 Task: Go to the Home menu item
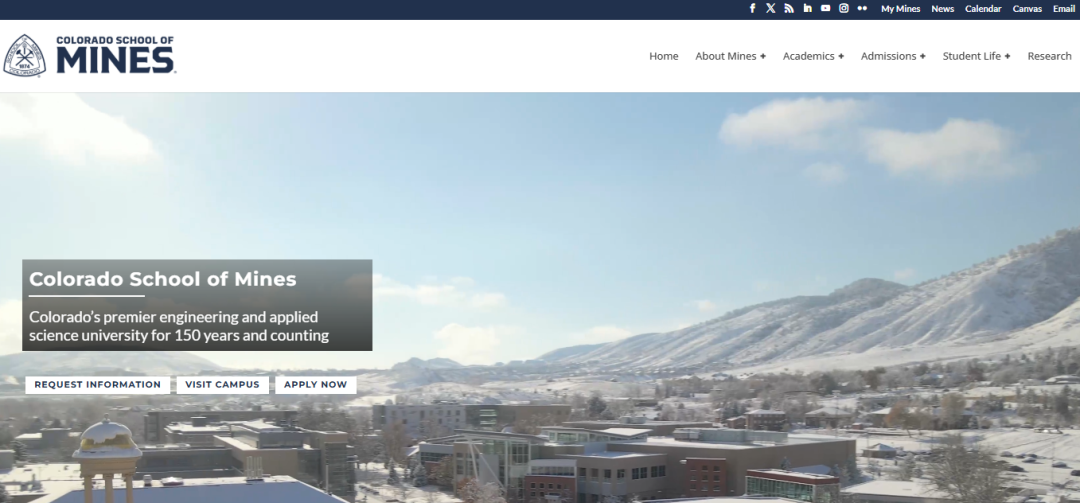click(x=663, y=56)
